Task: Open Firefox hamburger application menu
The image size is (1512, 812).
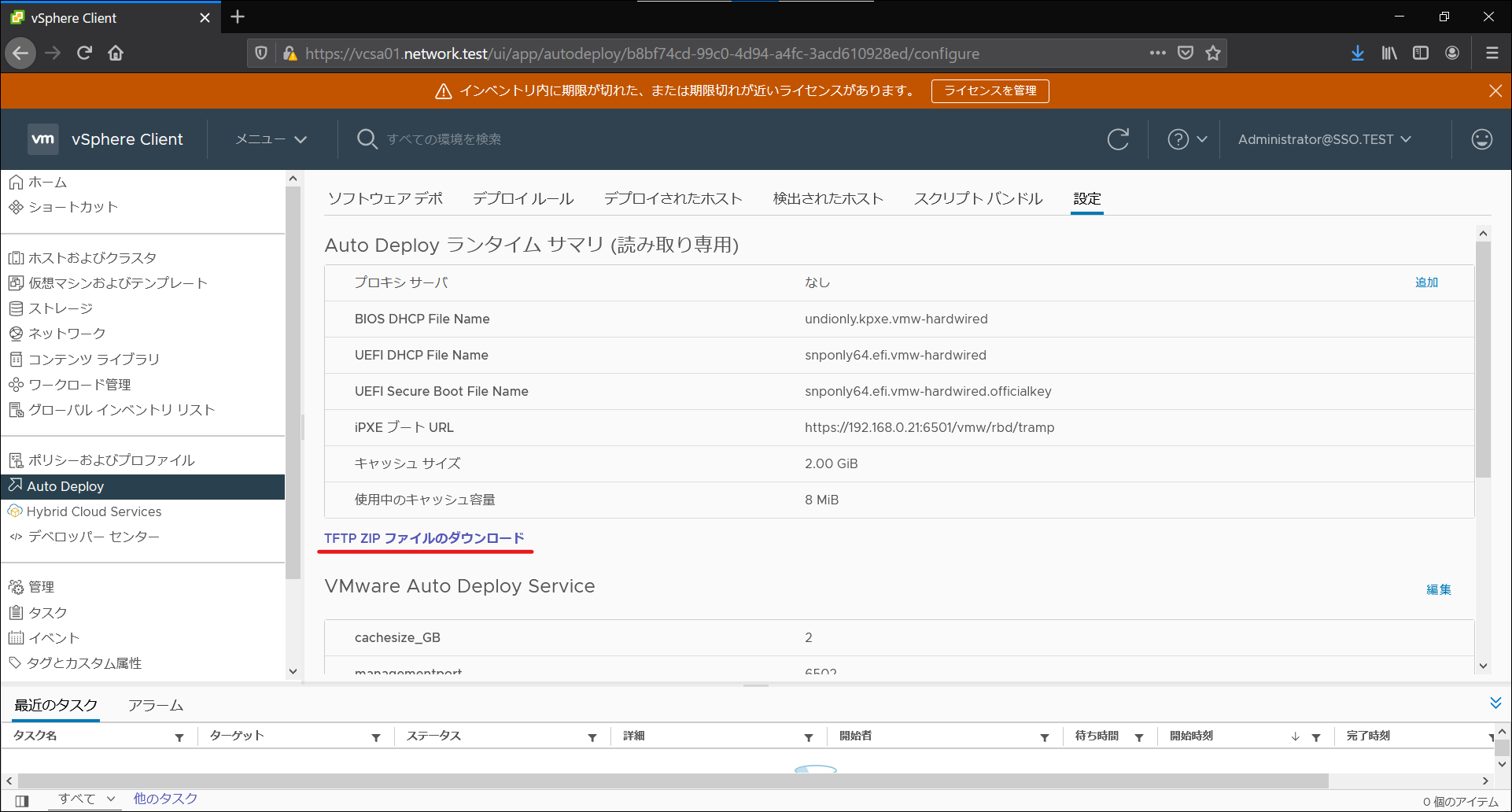Action: tap(1492, 54)
